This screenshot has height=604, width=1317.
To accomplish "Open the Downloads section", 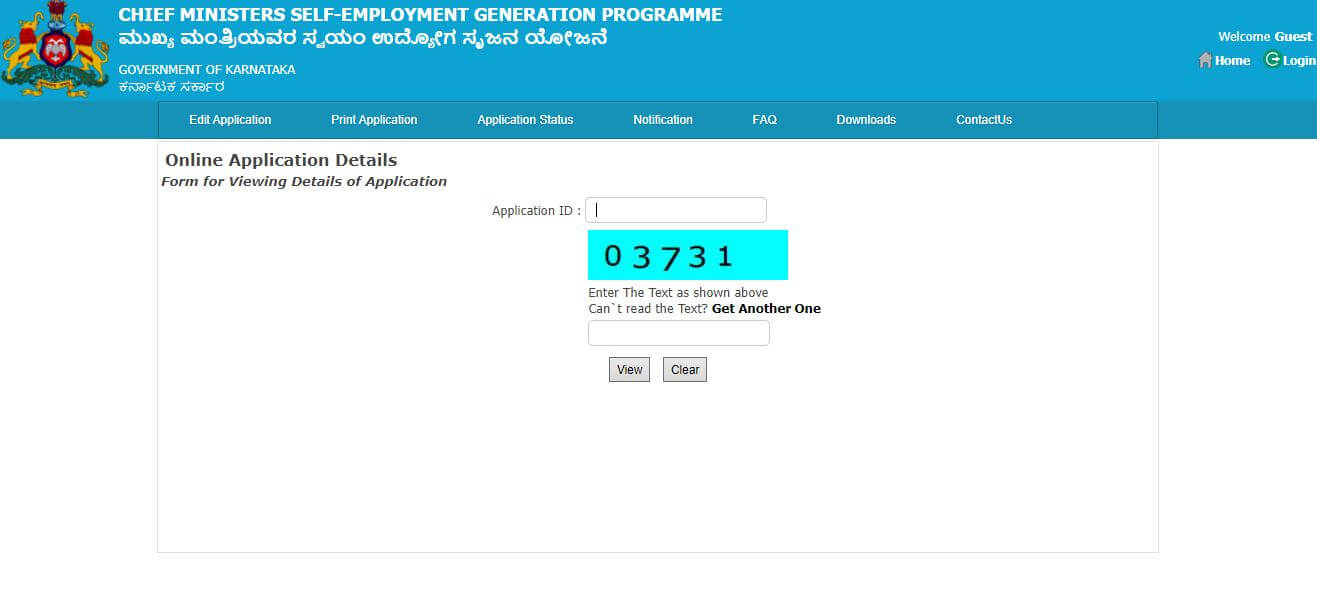I will tap(866, 119).
